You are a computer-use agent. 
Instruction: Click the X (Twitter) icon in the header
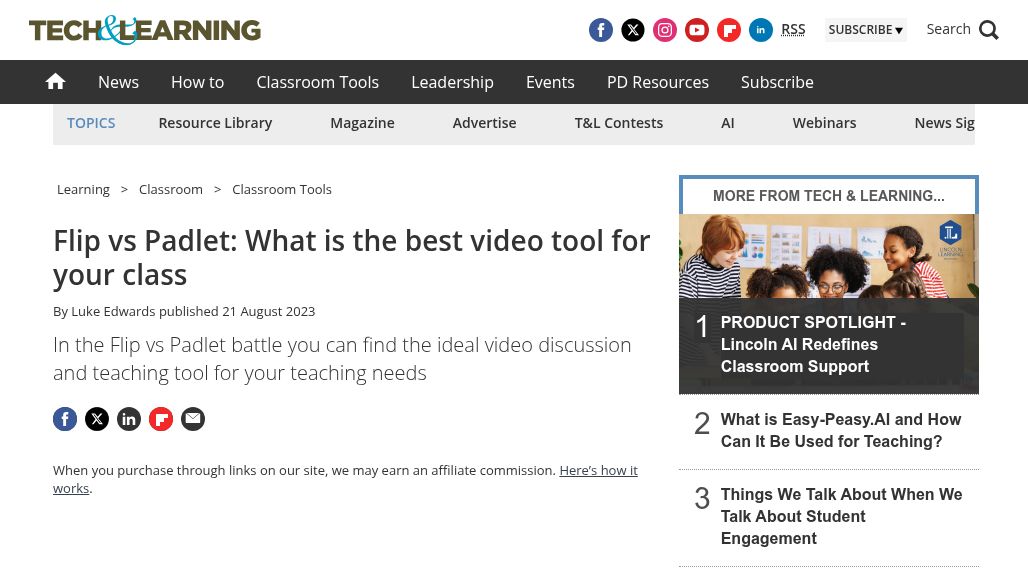[x=632, y=30]
